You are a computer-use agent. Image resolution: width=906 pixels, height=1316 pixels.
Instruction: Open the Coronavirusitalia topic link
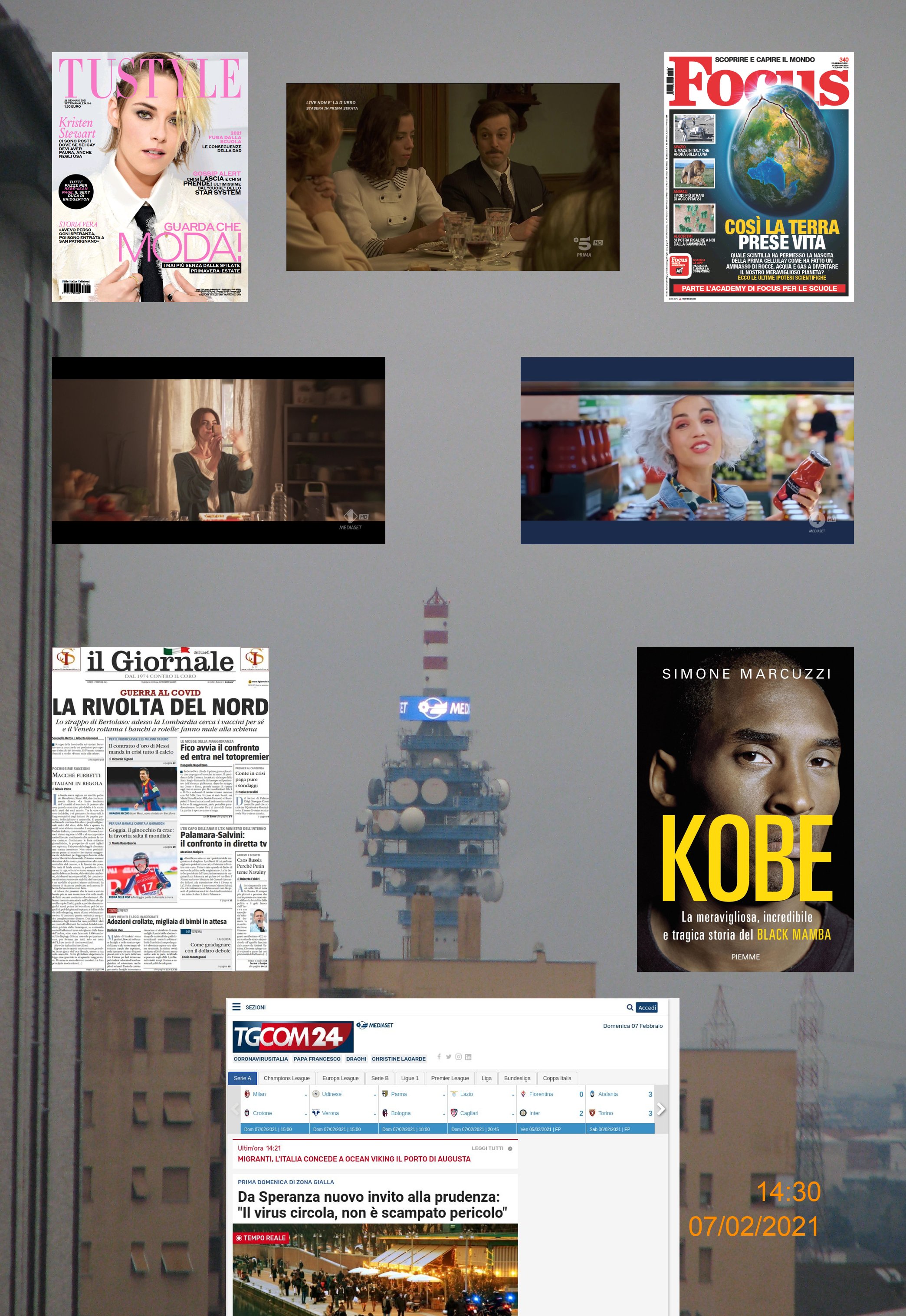click(x=260, y=1059)
